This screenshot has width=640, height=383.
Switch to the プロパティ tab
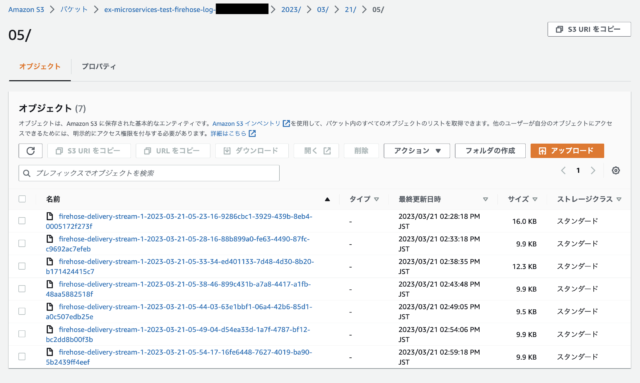[98, 66]
